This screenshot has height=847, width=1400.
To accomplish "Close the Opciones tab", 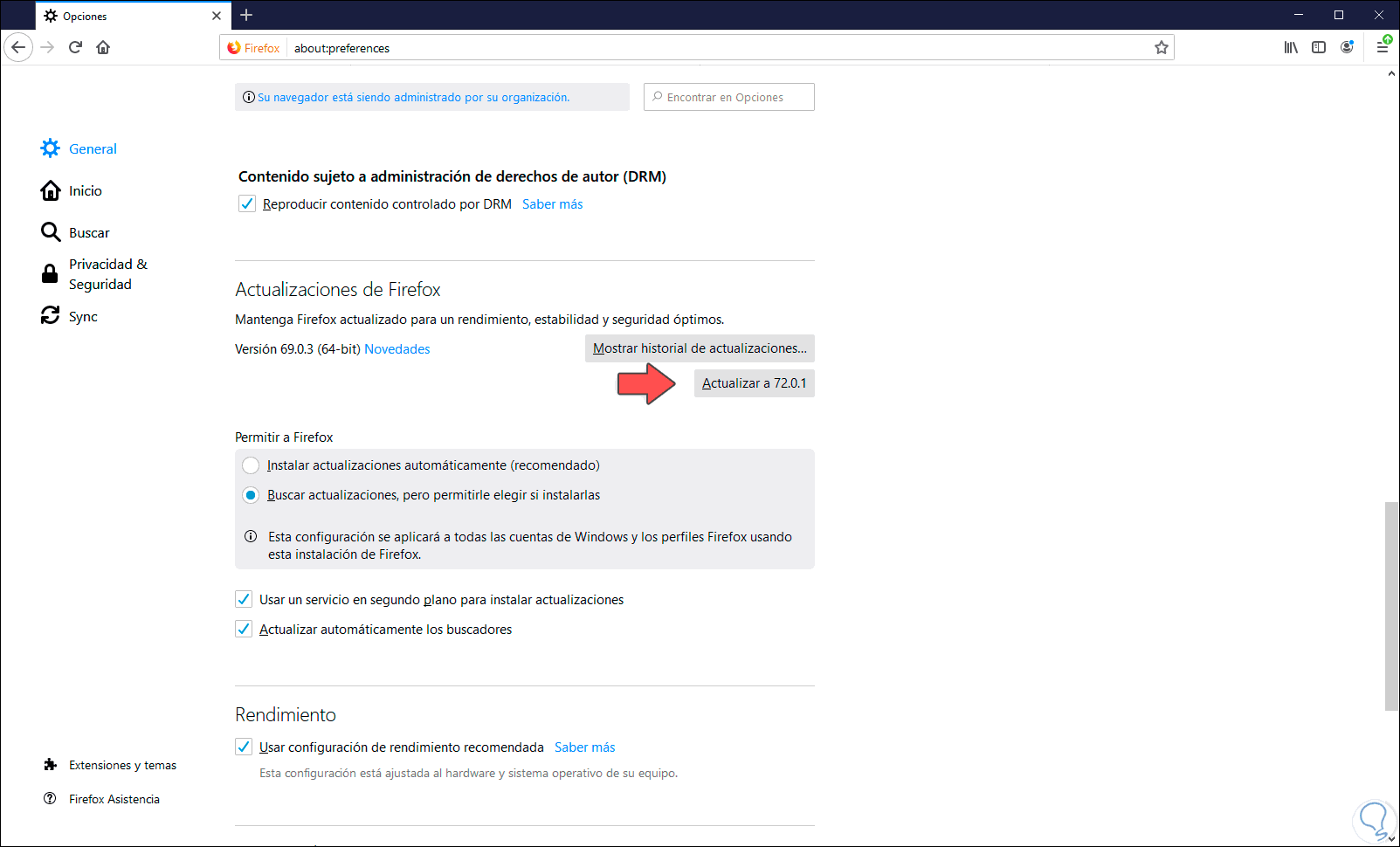I will [217, 16].
